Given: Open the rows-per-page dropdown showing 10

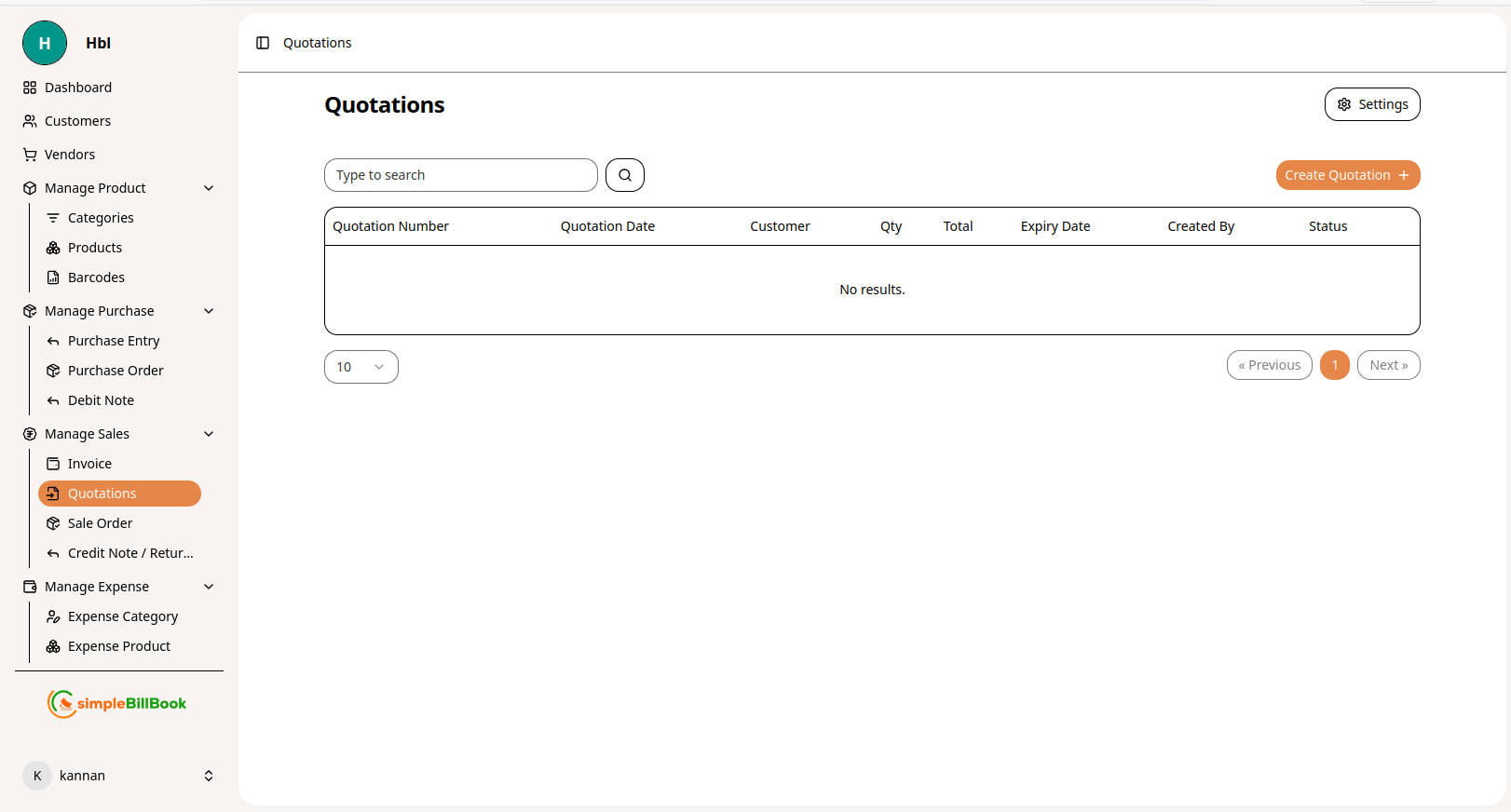Looking at the screenshot, I should (x=361, y=367).
